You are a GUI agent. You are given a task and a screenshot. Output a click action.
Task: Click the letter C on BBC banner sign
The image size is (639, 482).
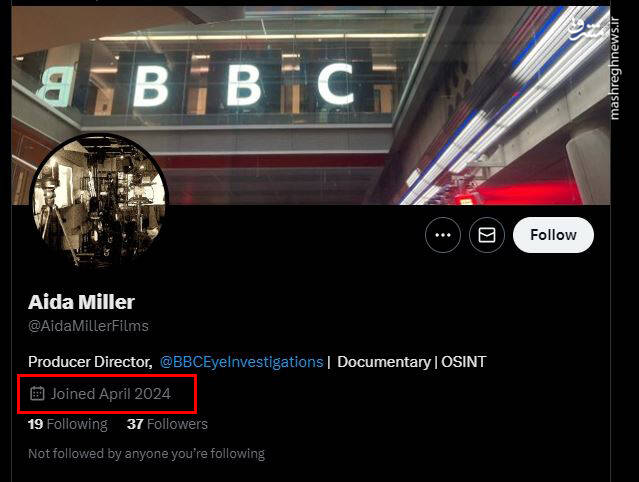click(335, 84)
